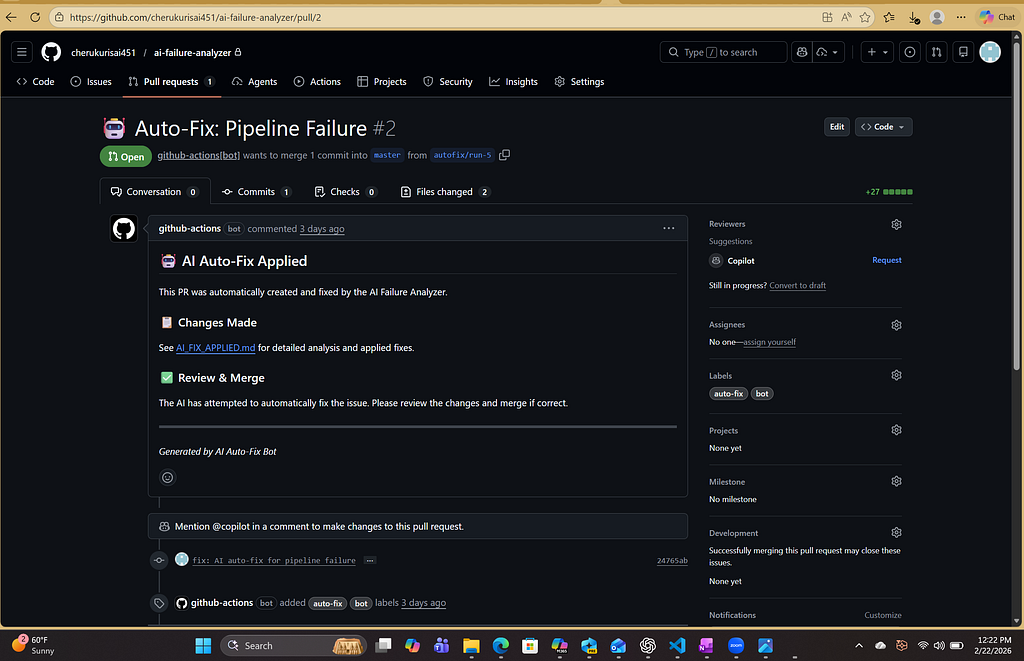Open the AI_FIX_APPLIED.md link
The width and height of the screenshot is (1024, 661).
tap(216, 347)
